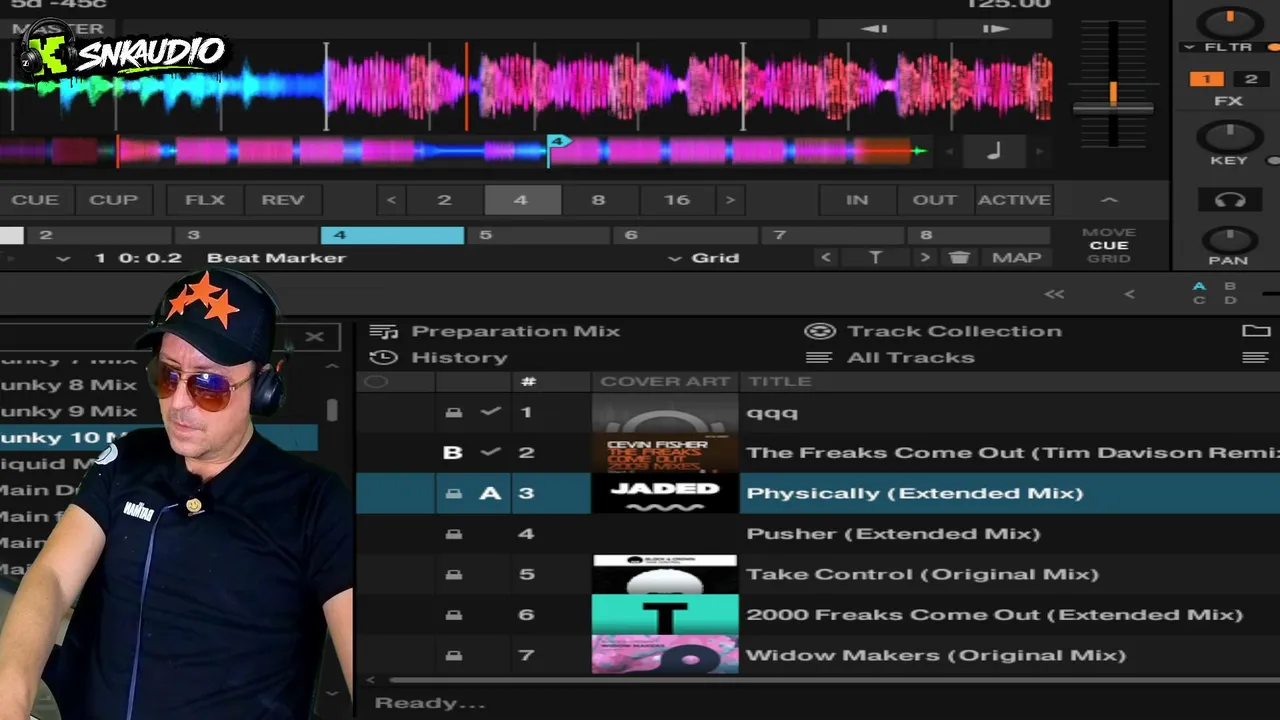Screen dimensions: 1280x720
Task: Click the CUP button
Action: pyautogui.click(x=113, y=200)
